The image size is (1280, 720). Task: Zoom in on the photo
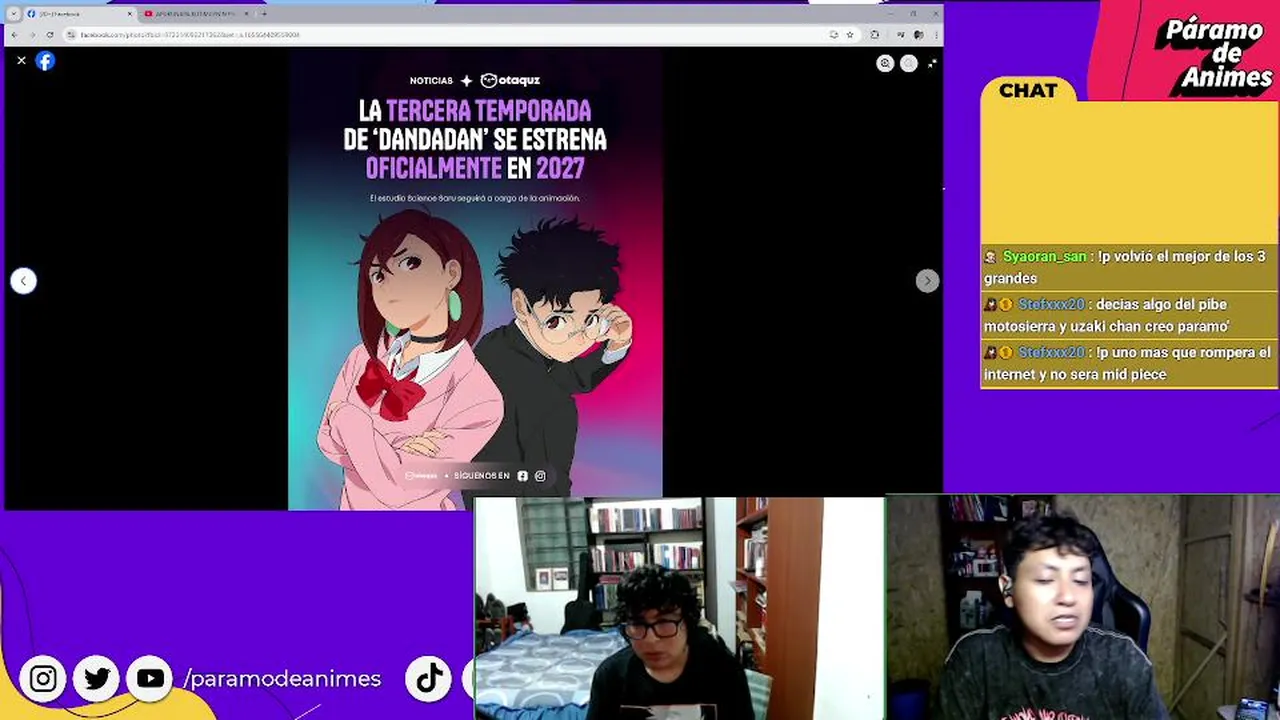click(885, 63)
